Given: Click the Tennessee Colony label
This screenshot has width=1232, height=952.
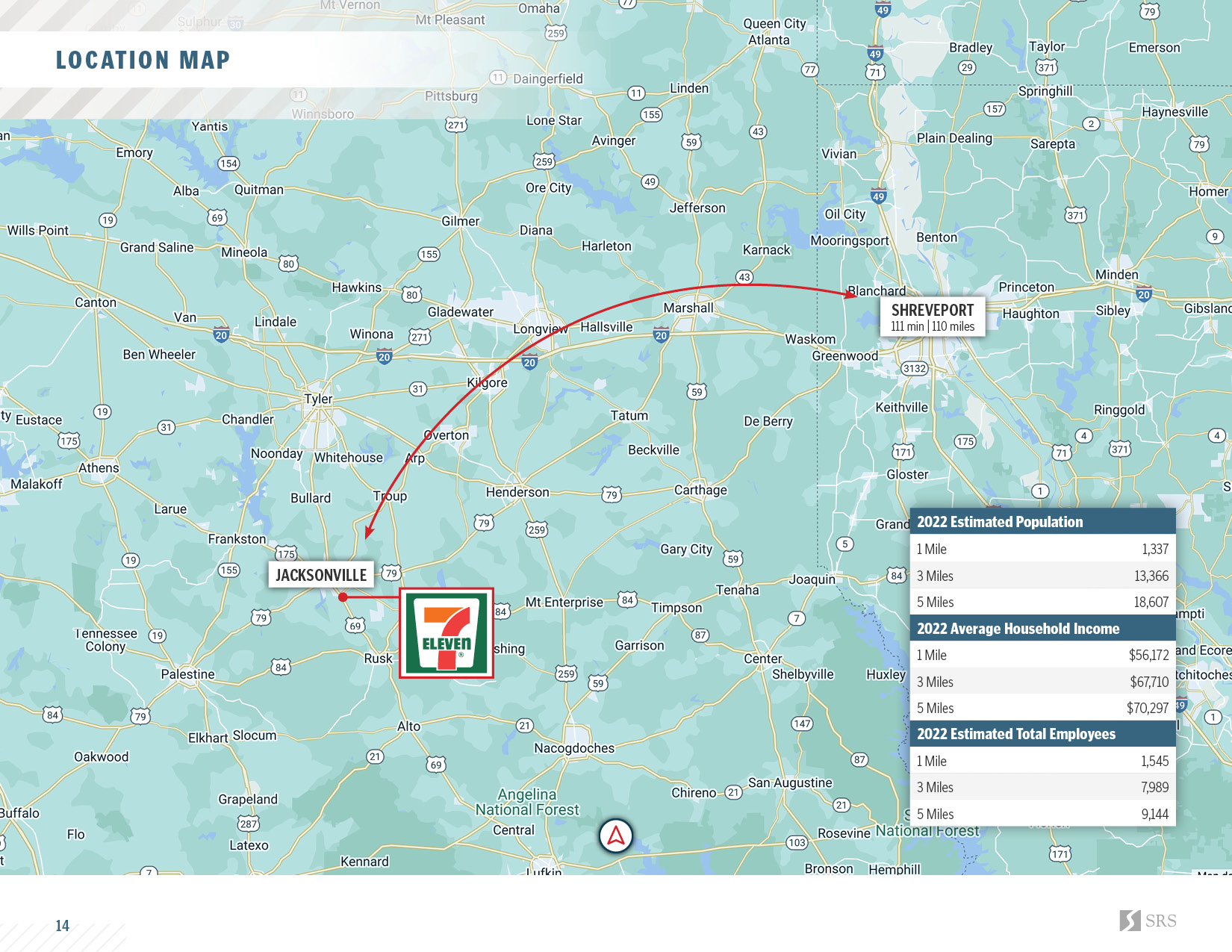Looking at the screenshot, I should click(x=105, y=640).
